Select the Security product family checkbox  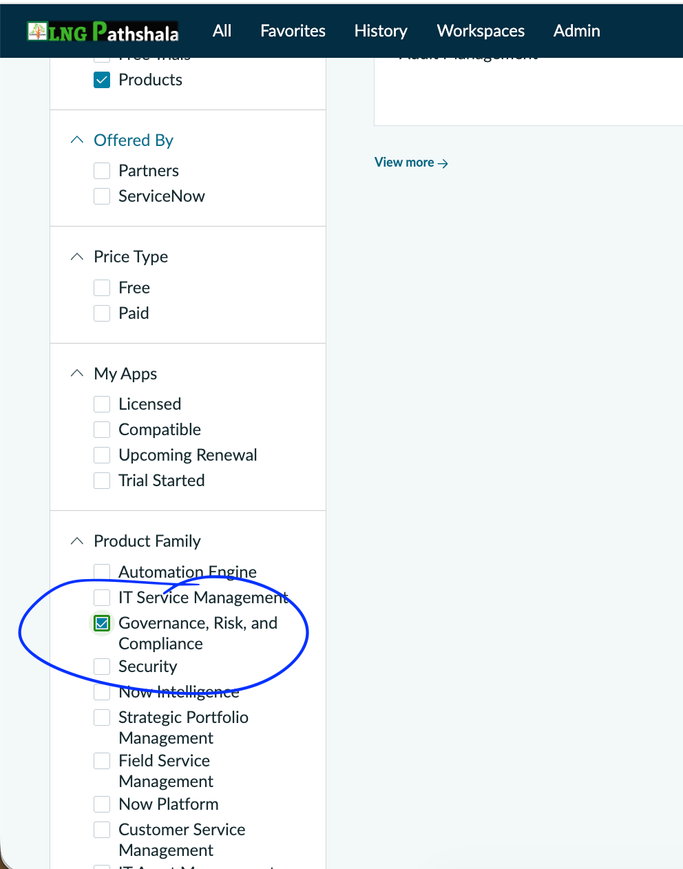coord(102,666)
